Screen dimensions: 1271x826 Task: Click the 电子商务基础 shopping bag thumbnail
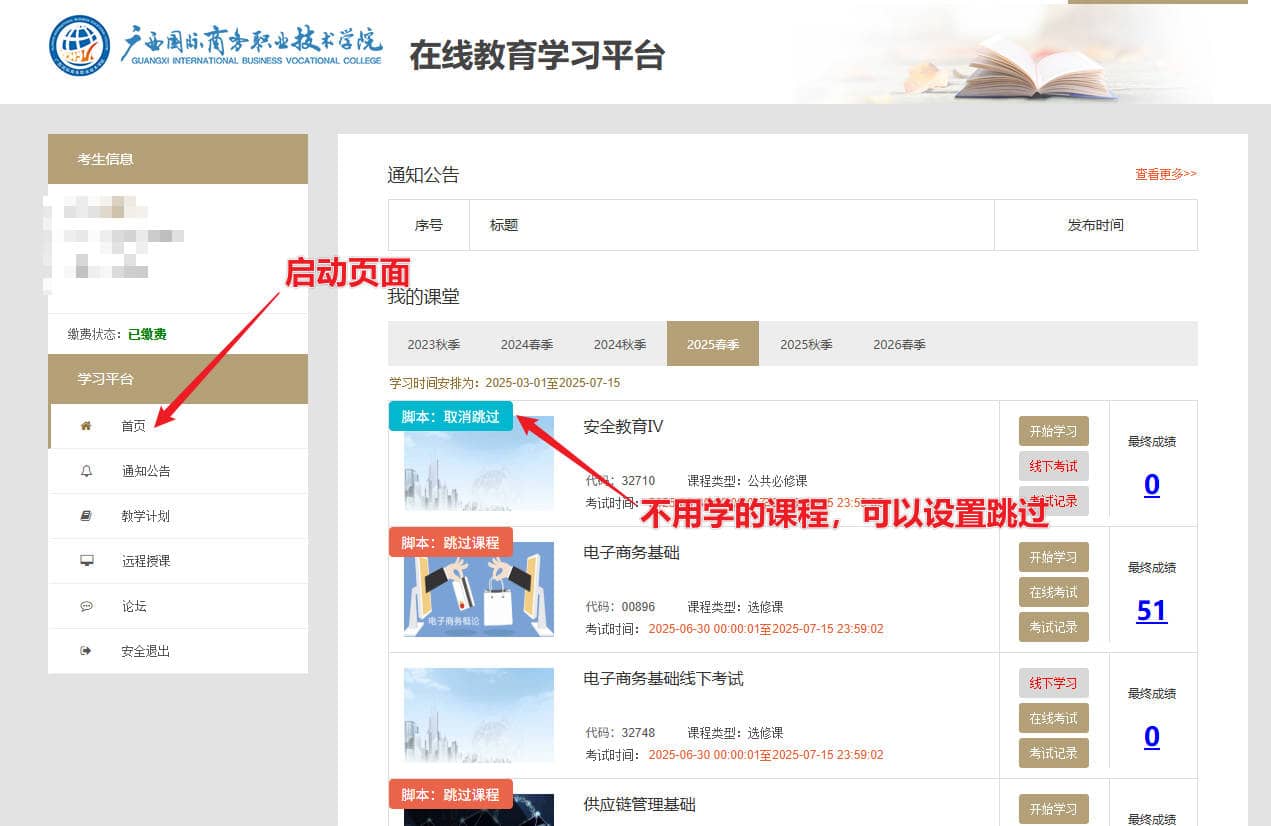[479, 592]
